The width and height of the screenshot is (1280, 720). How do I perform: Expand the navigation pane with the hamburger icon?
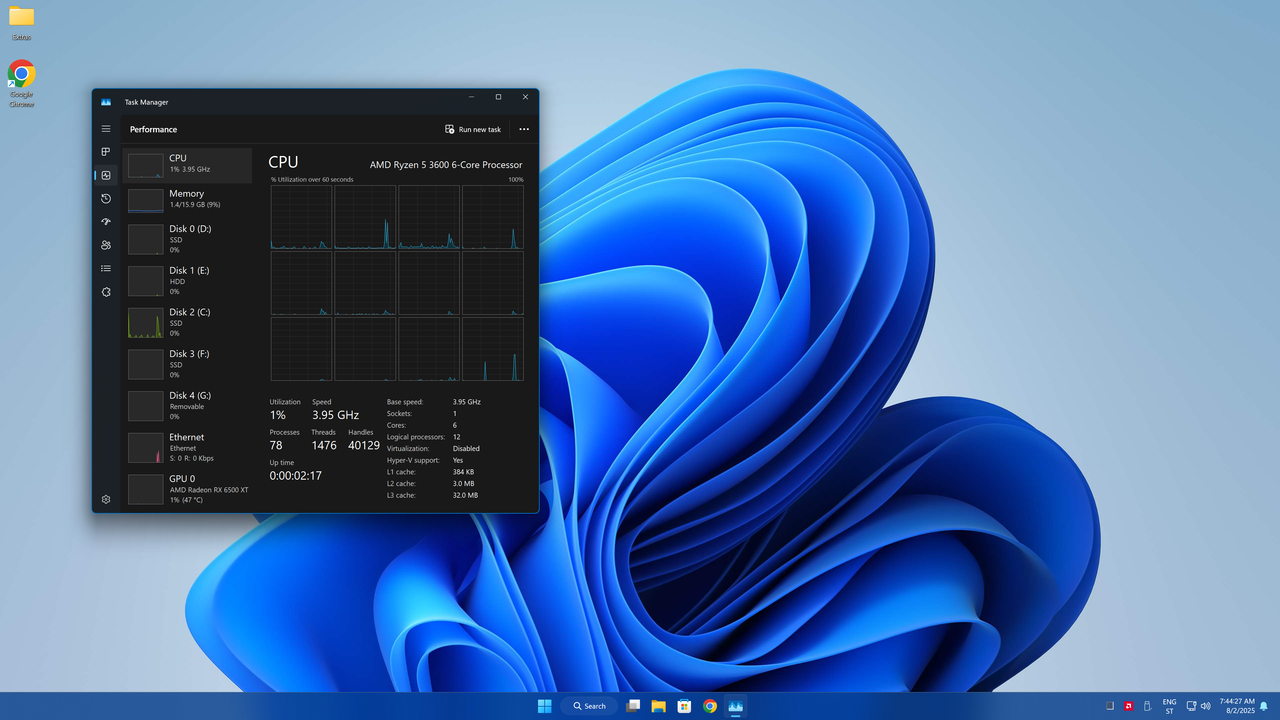tap(106, 129)
